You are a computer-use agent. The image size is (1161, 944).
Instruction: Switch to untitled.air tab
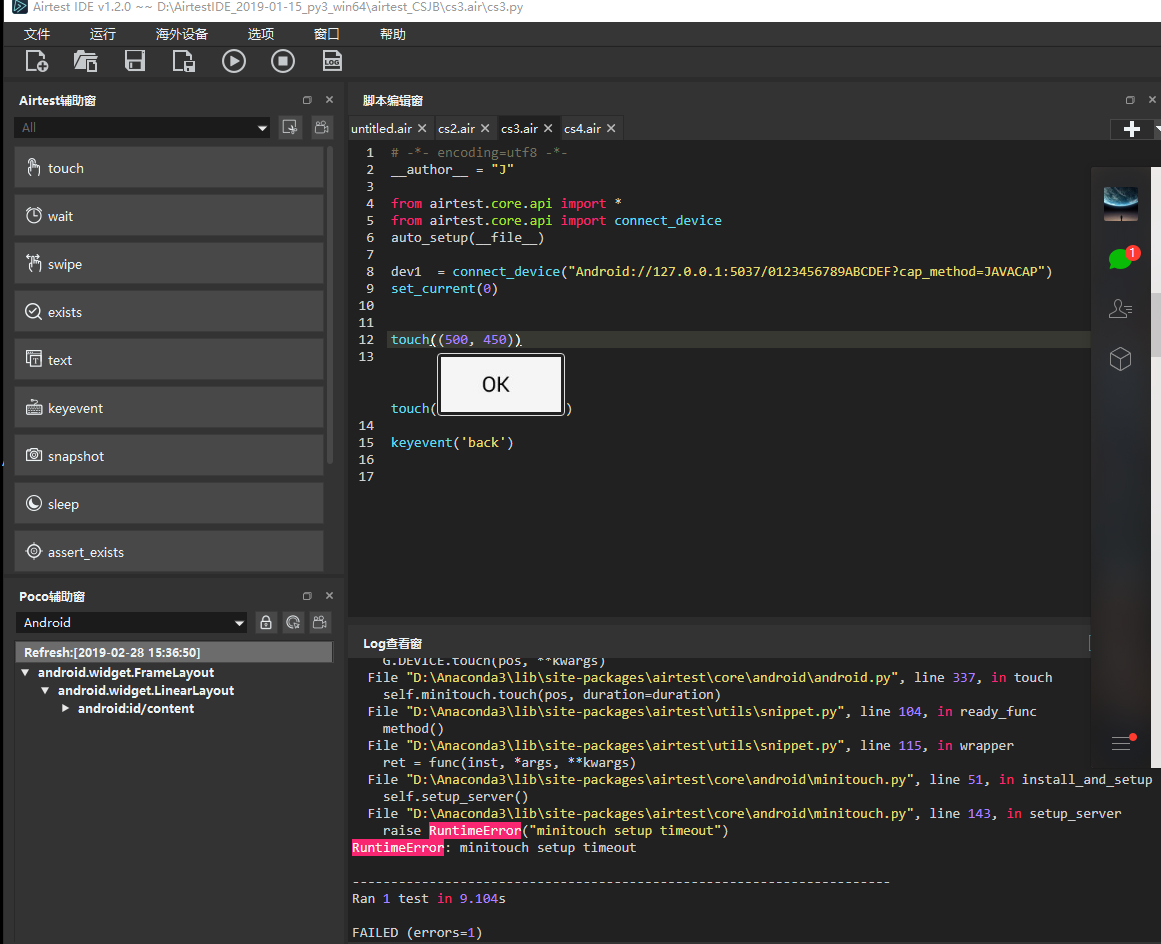pyautogui.click(x=381, y=129)
